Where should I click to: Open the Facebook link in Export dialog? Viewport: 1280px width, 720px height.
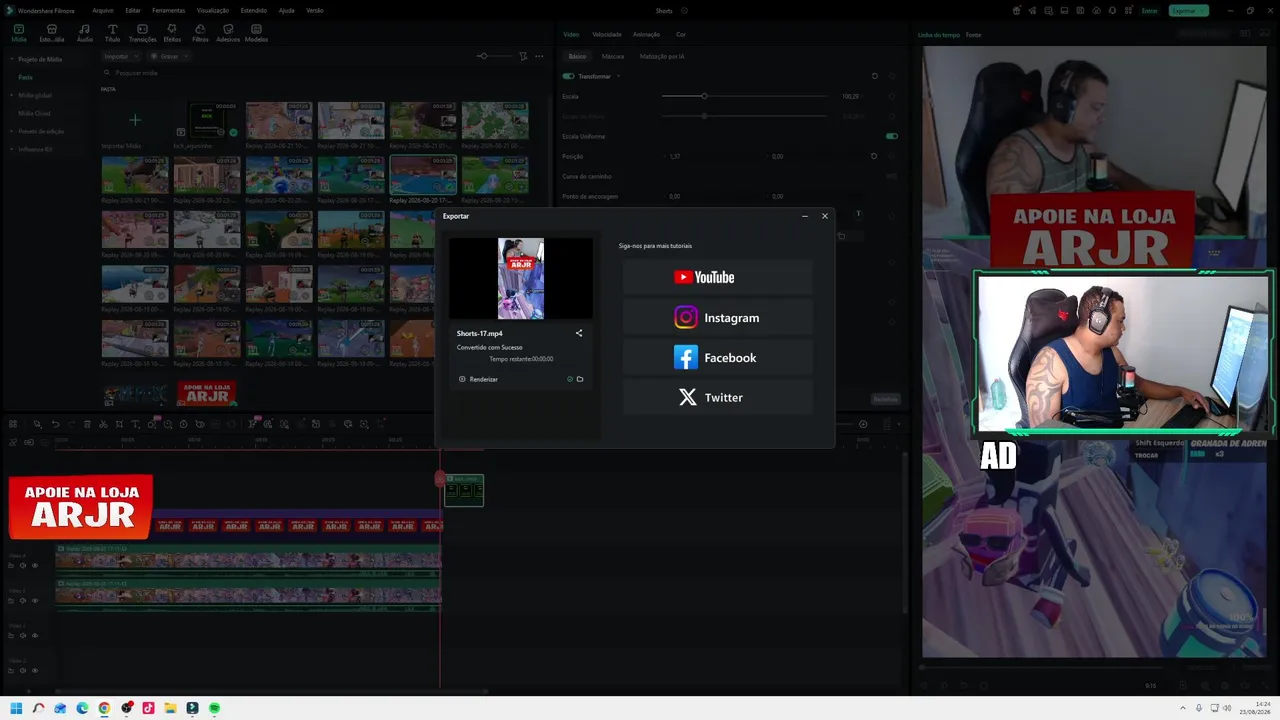click(x=717, y=358)
